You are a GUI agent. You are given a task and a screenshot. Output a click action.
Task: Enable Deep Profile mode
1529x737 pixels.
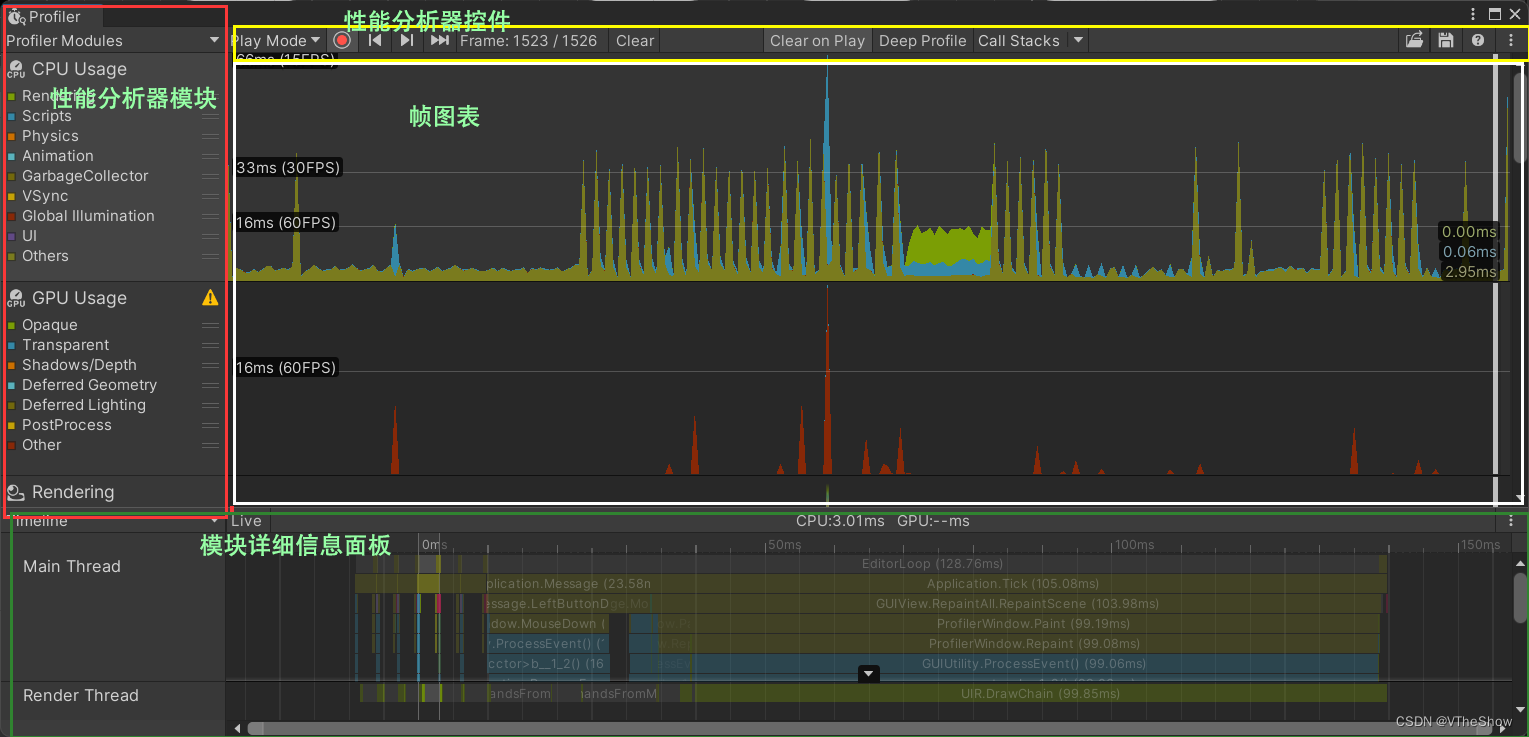(x=922, y=40)
